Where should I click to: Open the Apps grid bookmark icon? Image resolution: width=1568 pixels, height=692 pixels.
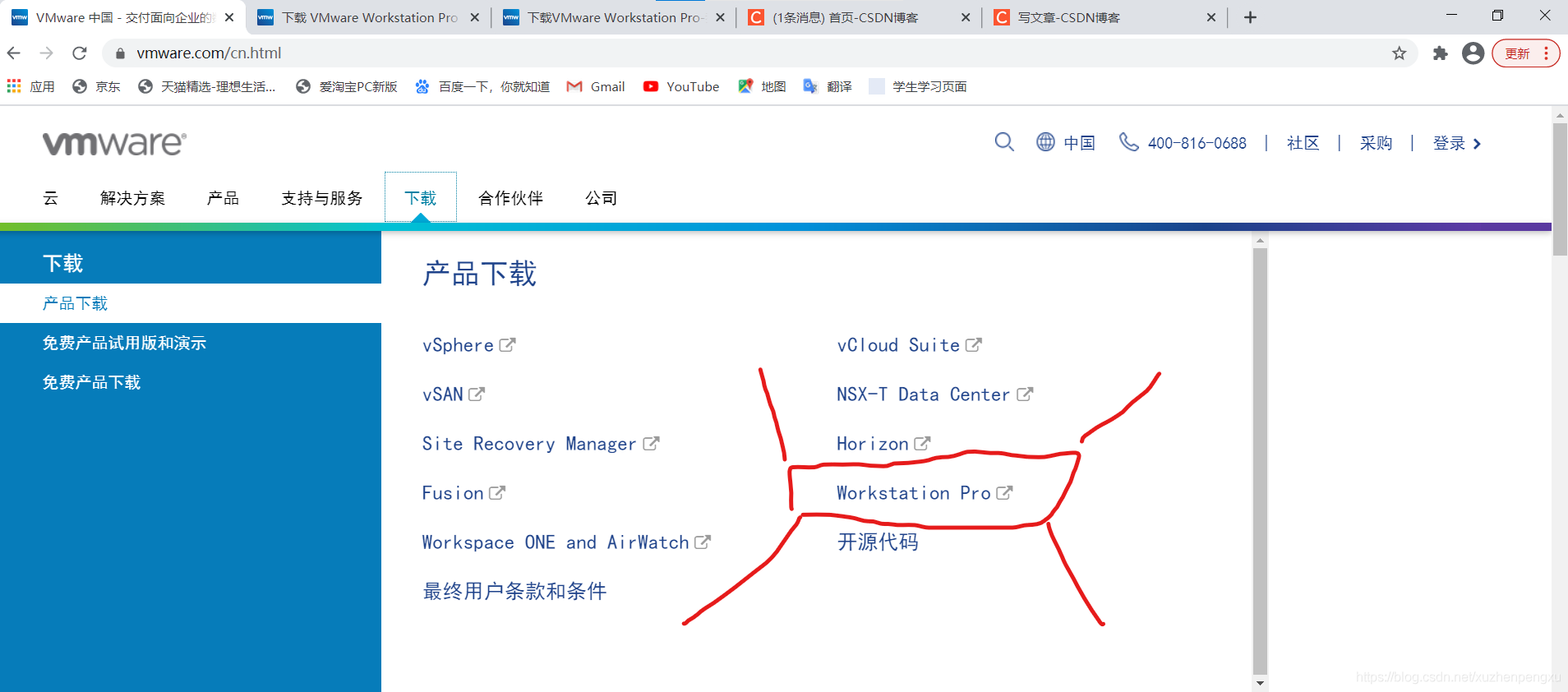(x=14, y=85)
